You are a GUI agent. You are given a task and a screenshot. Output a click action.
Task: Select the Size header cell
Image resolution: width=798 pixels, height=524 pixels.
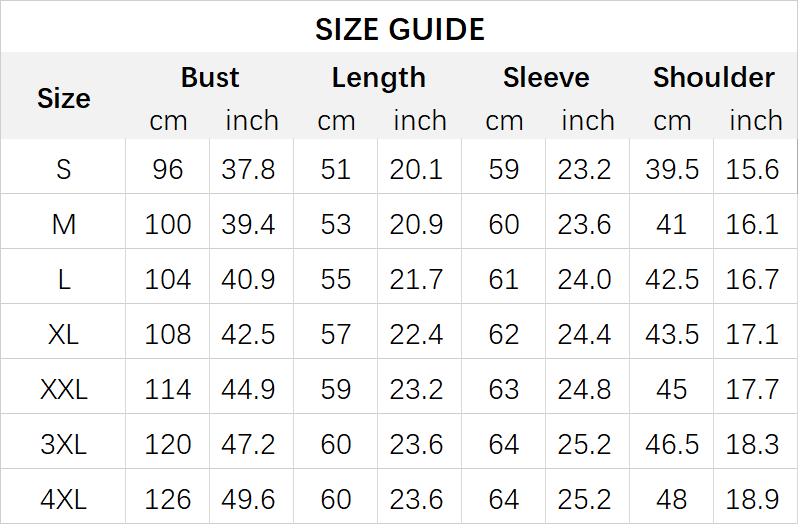(x=63, y=98)
